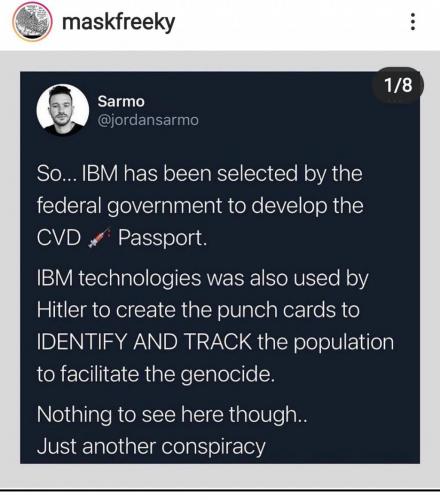
Task: Open the three-dot more options menu
Action: click(413, 22)
